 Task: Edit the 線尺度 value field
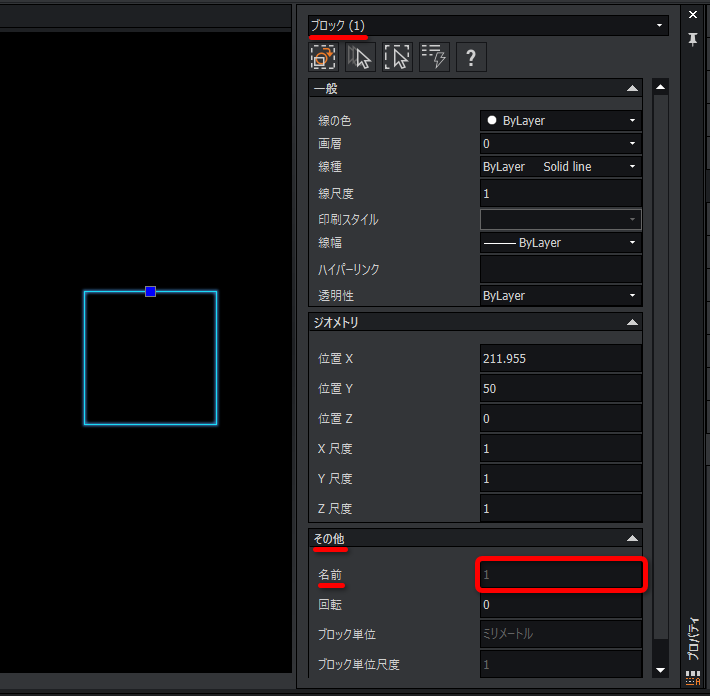pos(561,193)
